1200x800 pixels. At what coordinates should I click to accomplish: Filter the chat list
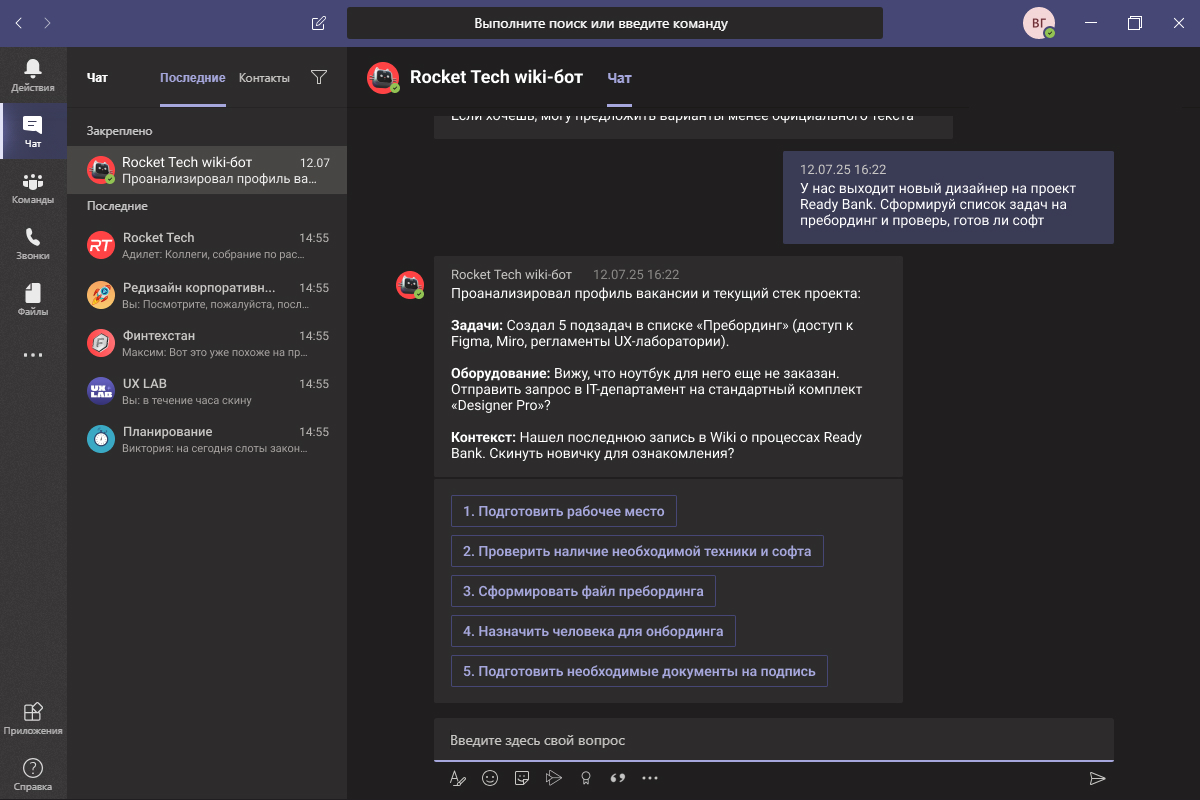point(319,77)
